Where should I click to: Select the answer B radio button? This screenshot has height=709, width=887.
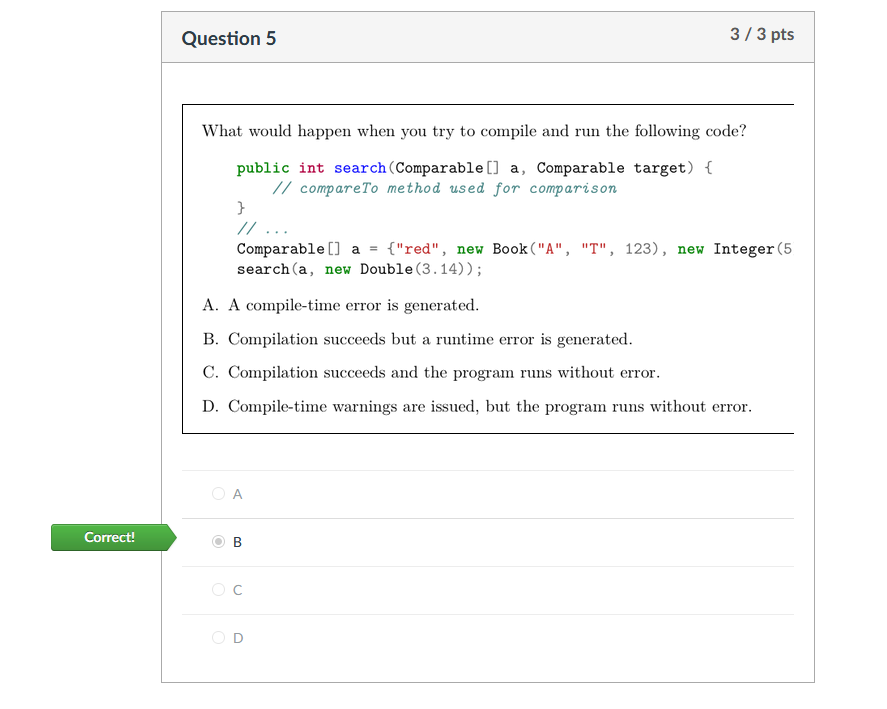click(219, 541)
